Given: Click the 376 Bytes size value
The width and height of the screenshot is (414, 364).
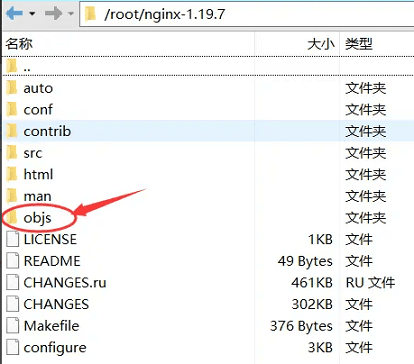Looking at the screenshot, I should pos(301,326).
